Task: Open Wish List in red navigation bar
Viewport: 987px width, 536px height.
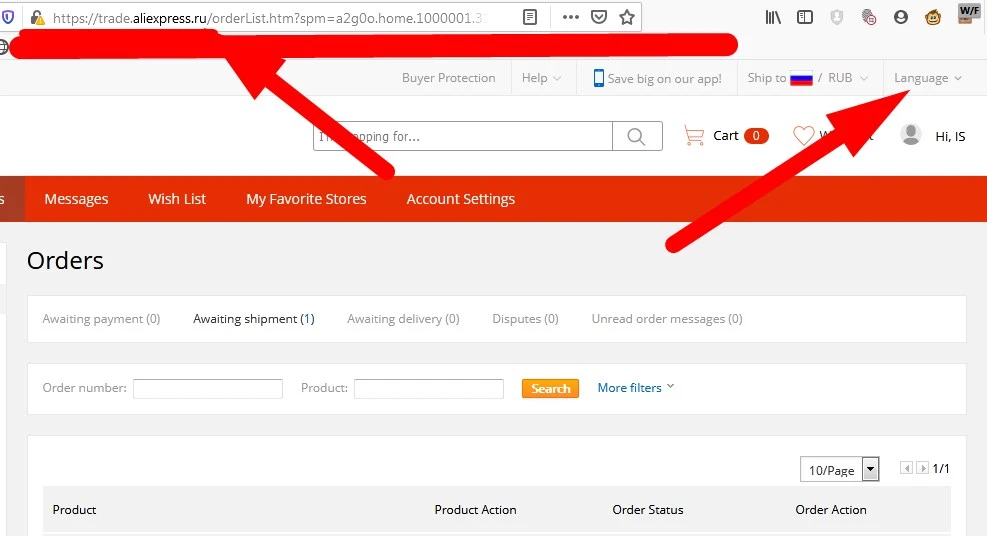Action: tap(177, 199)
